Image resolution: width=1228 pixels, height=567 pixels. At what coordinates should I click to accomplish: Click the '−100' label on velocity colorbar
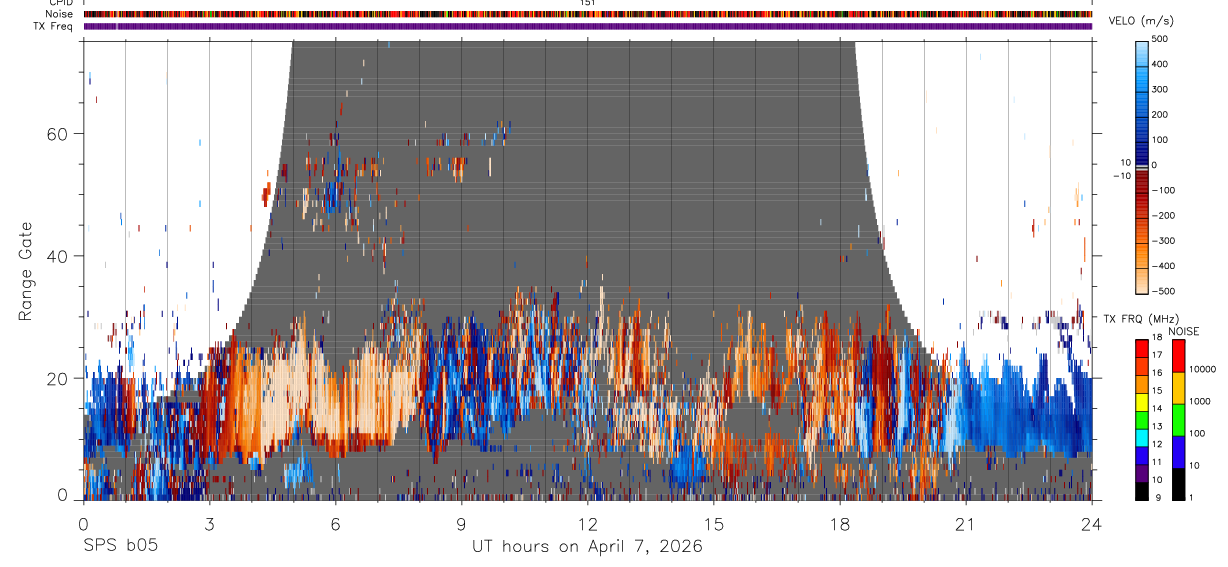[x=1162, y=190]
